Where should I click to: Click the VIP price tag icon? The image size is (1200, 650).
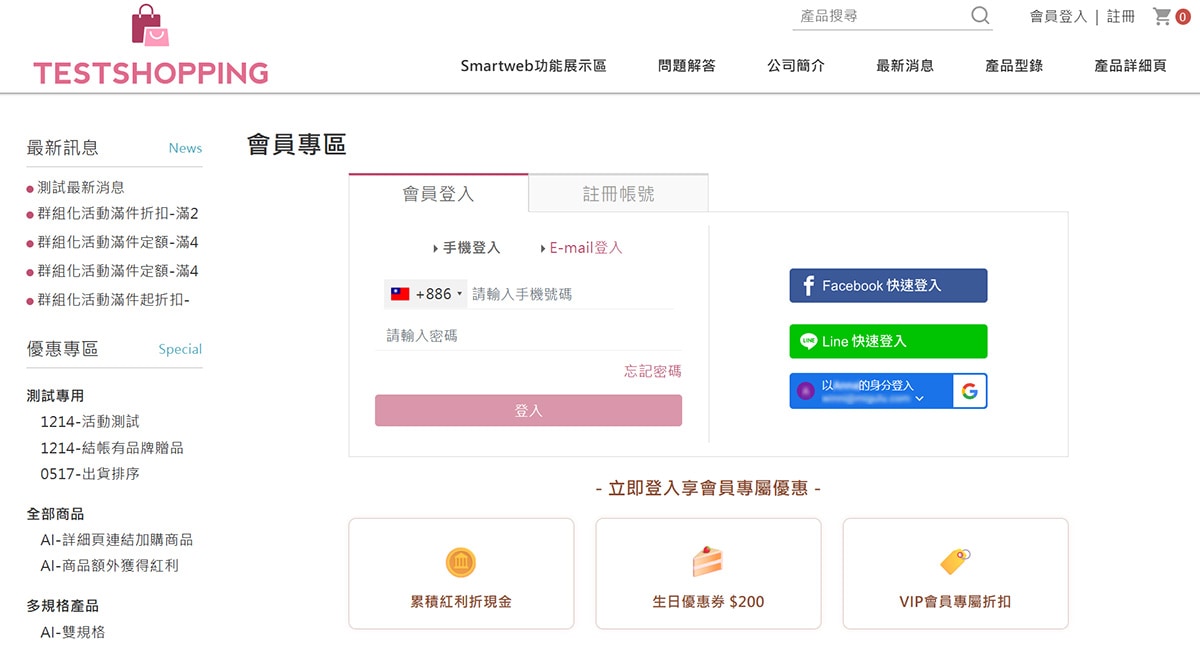(955, 561)
